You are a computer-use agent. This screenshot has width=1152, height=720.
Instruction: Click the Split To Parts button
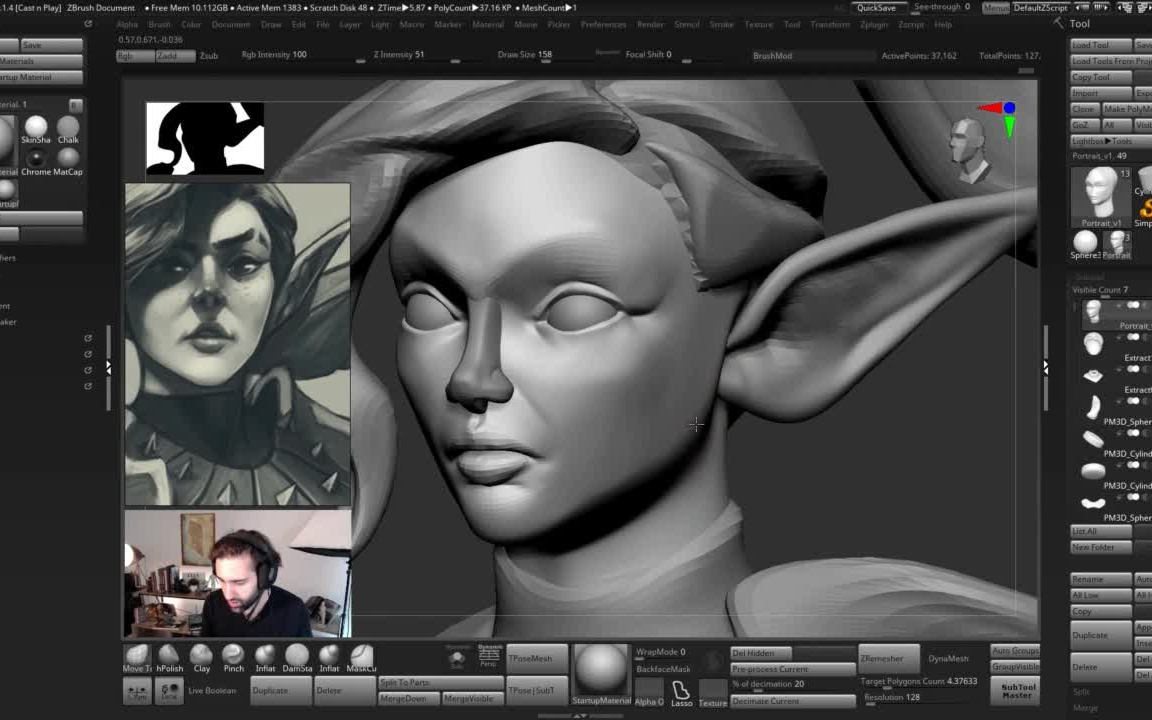pos(441,683)
